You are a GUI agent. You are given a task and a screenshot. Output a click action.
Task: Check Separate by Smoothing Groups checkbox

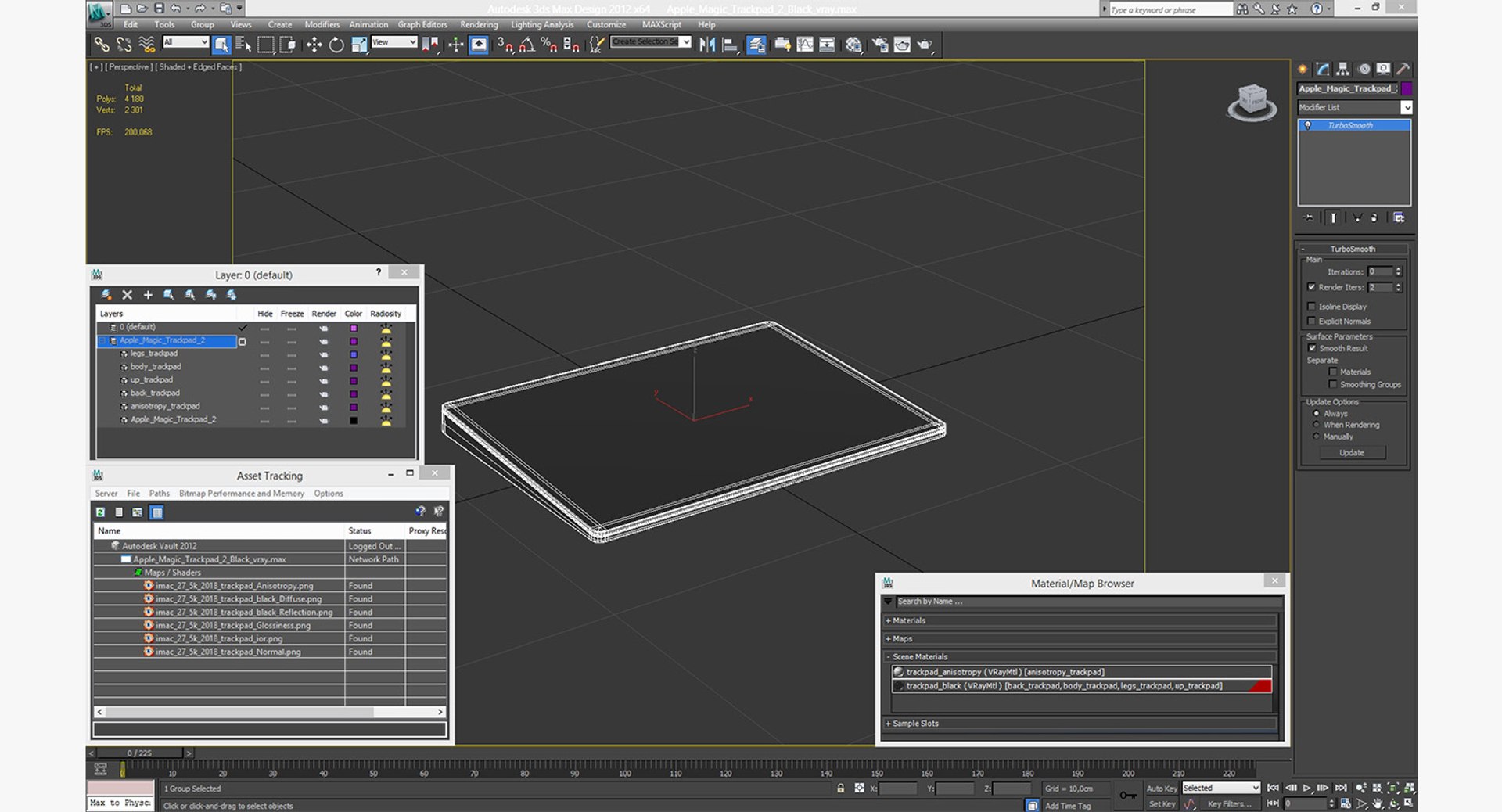[x=1333, y=384]
